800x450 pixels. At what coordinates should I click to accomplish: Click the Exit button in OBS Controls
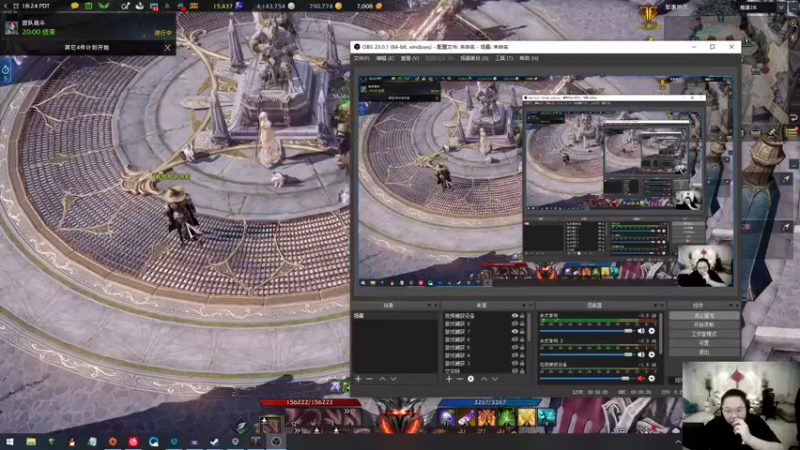[704, 352]
